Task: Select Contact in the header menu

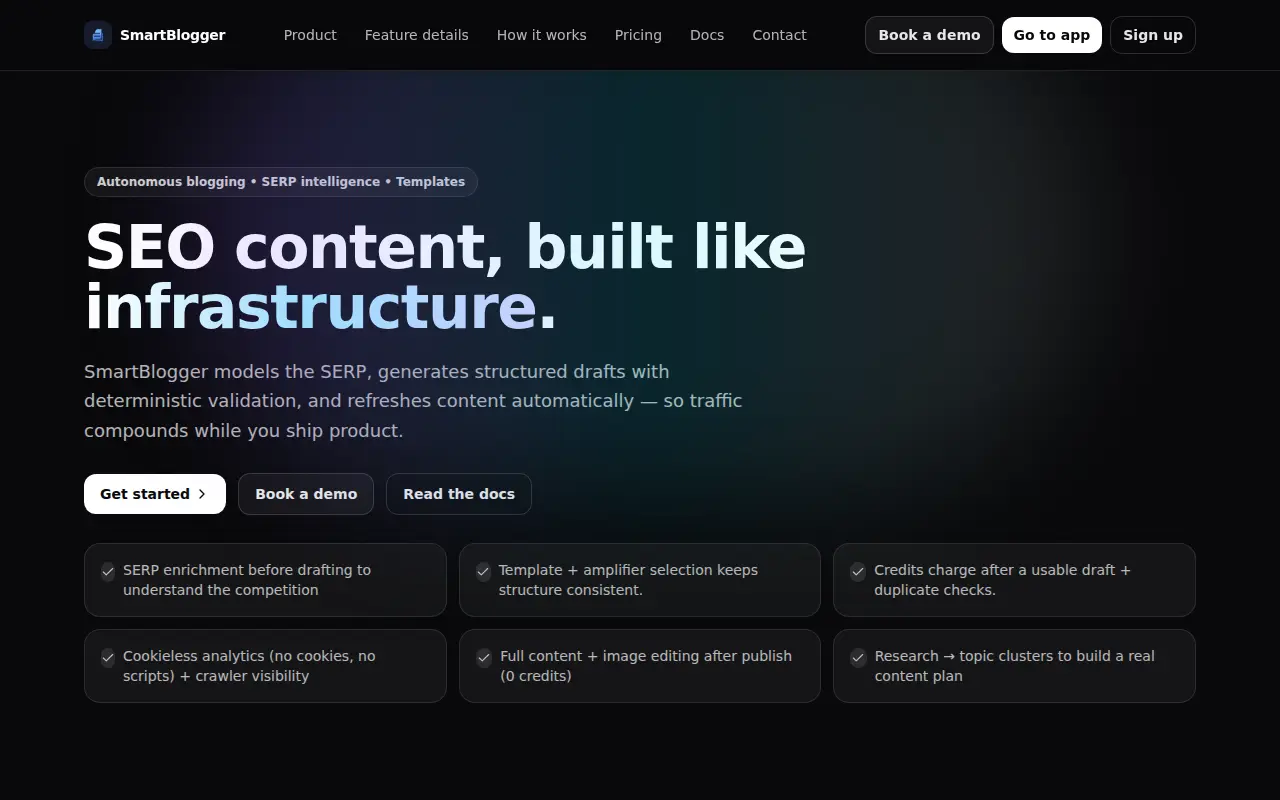Action: tap(779, 35)
